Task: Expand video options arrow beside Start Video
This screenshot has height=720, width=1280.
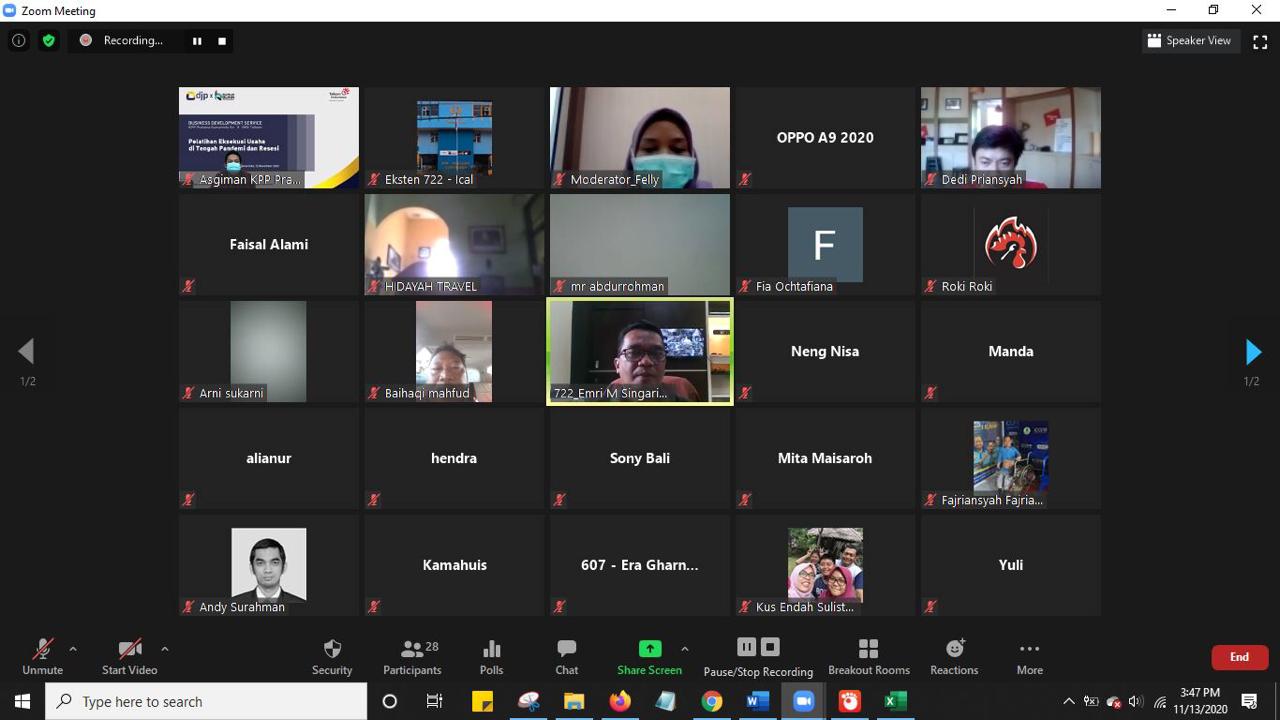Action: click(x=165, y=649)
